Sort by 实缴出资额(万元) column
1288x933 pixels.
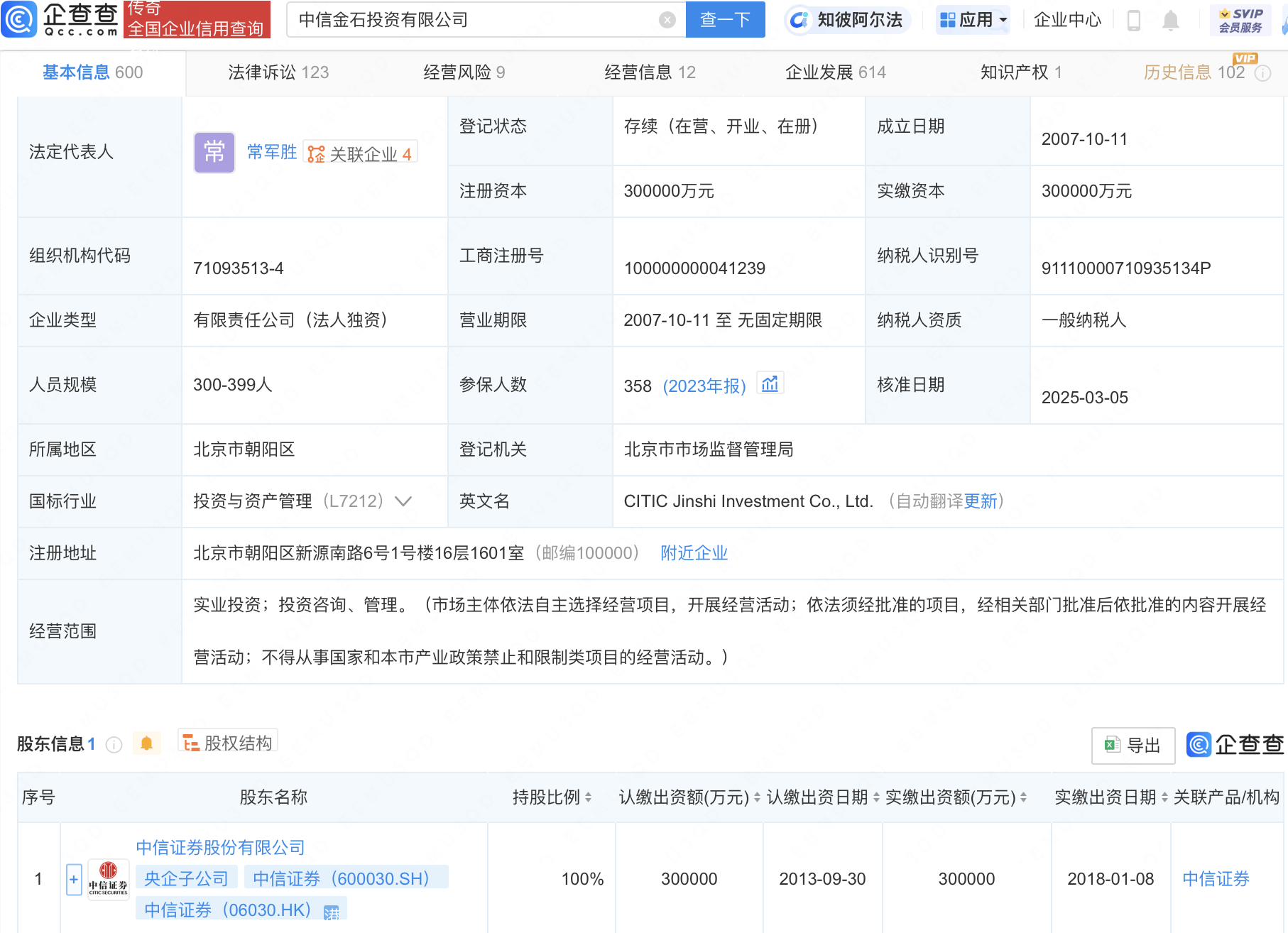point(1023,797)
